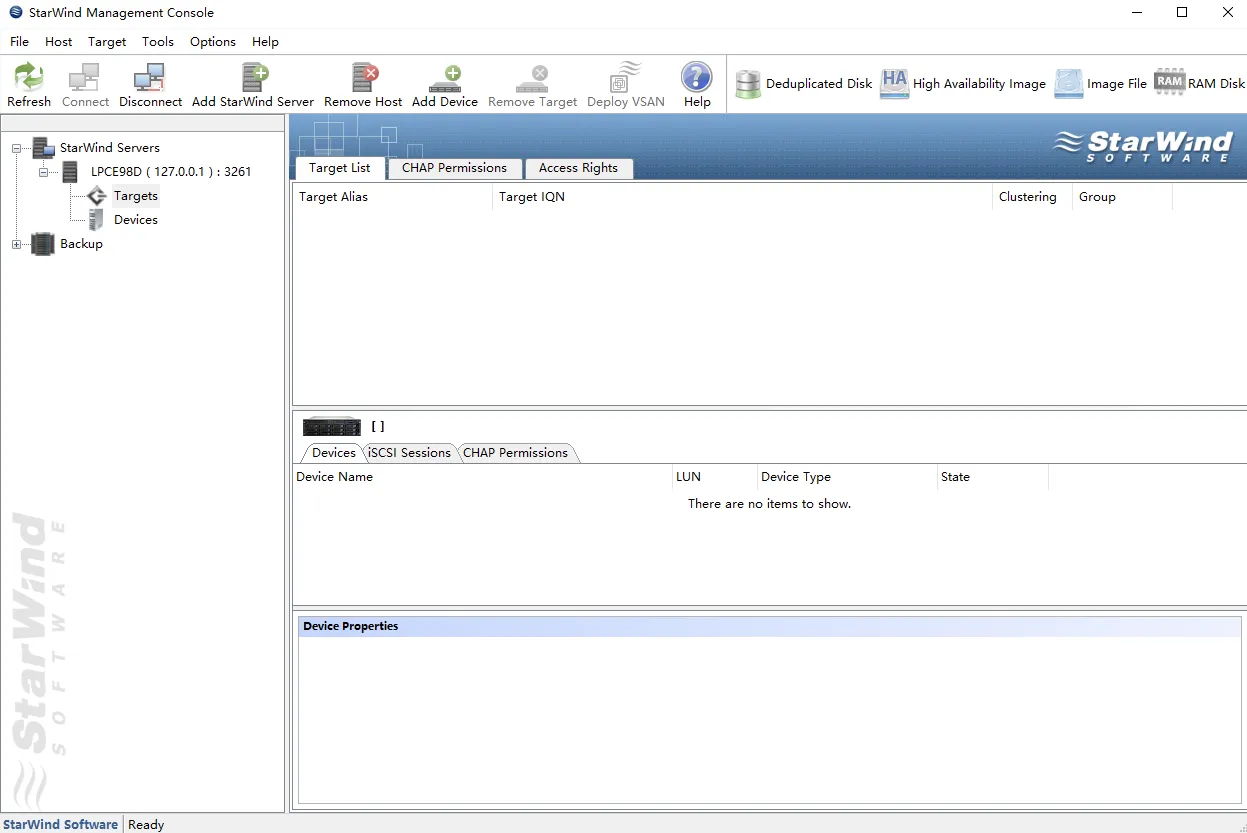The width and height of the screenshot is (1247, 833).
Task: Click the Refresh toolbar icon
Action: 29,84
